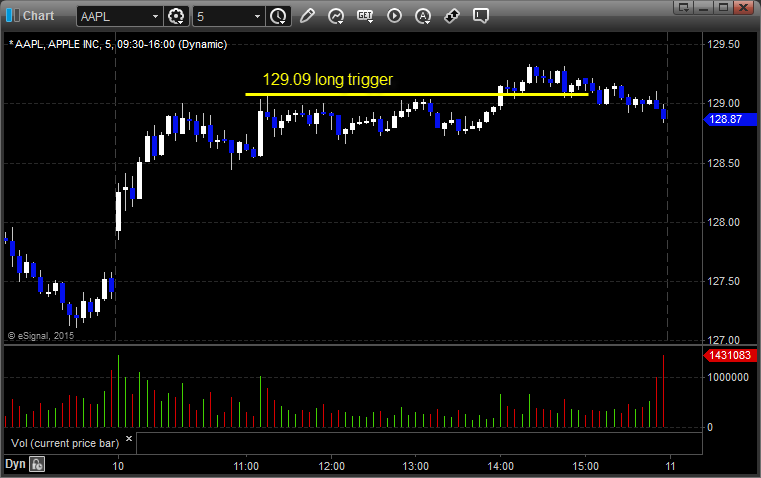
Task: Select the yellow trigger line on chart
Action: pyautogui.click(x=417, y=94)
